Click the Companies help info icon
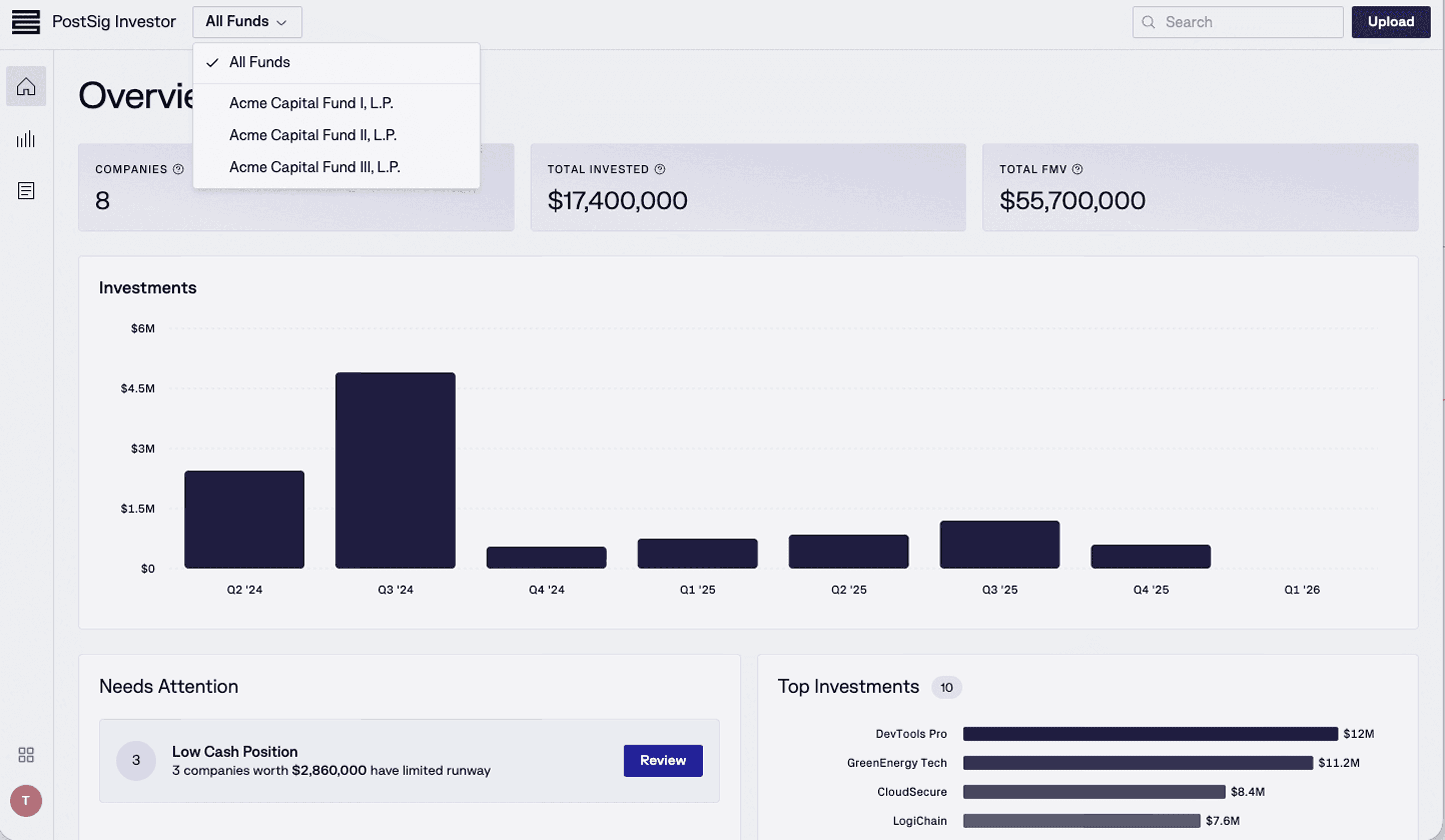This screenshot has width=1445, height=840. point(178,169)
